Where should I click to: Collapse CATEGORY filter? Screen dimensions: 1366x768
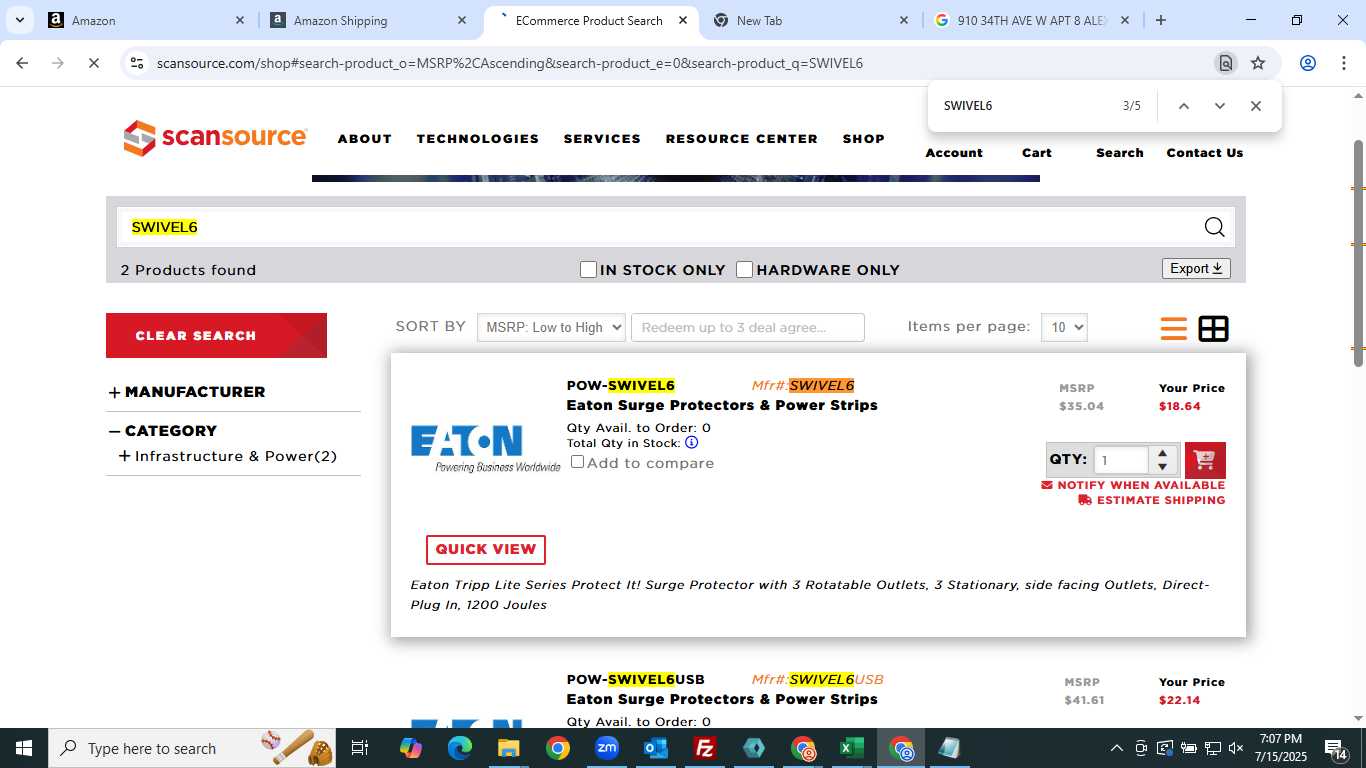163,431
